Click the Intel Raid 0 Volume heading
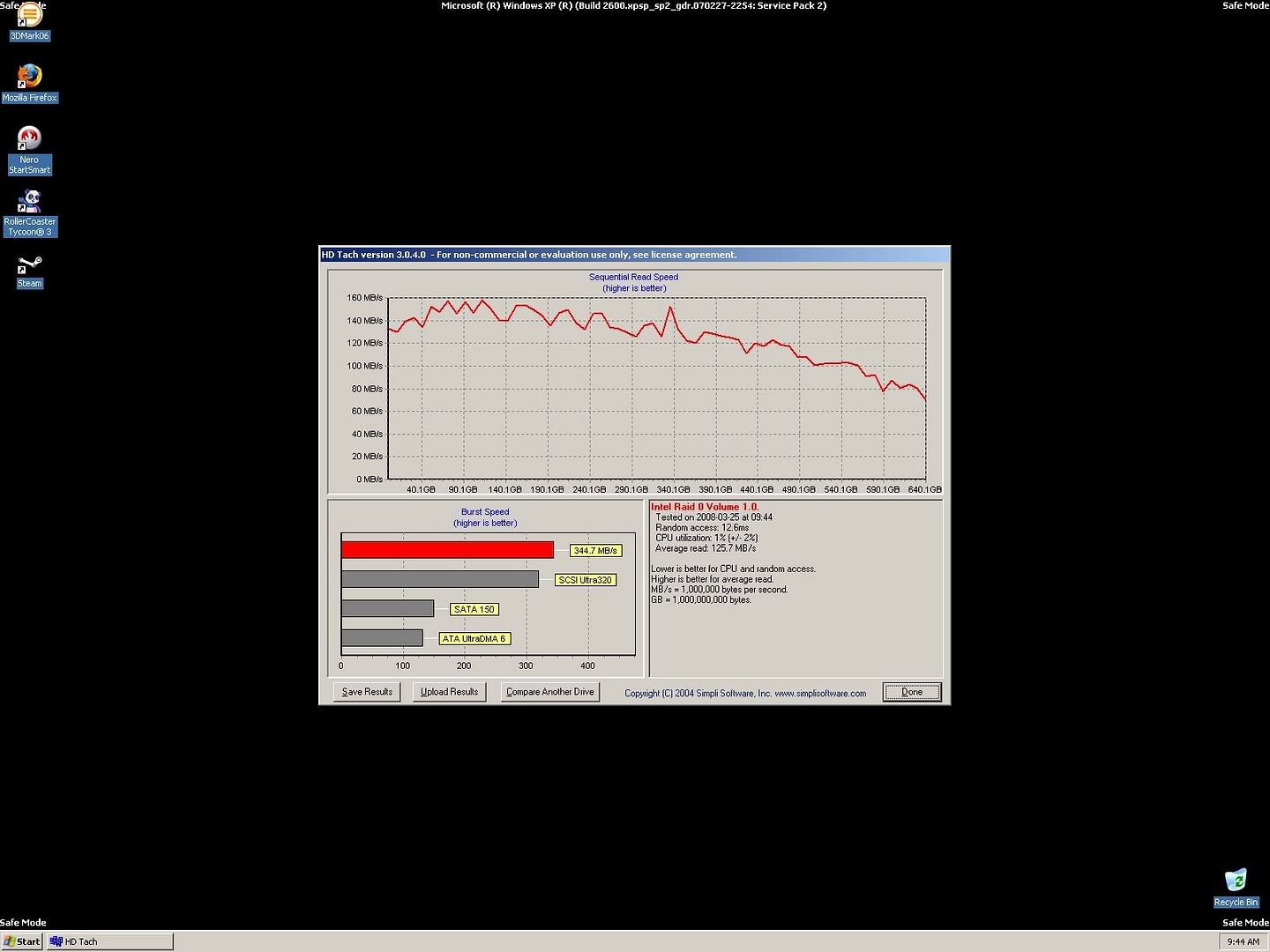The height and width of the screenshot is (952, 1270). click(705, 507)
